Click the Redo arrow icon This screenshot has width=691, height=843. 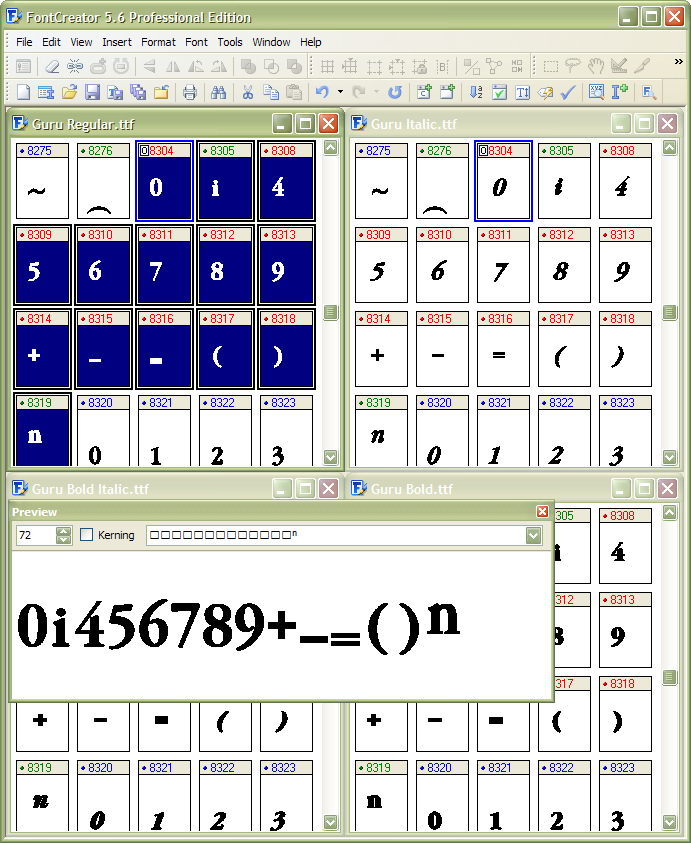359,92
